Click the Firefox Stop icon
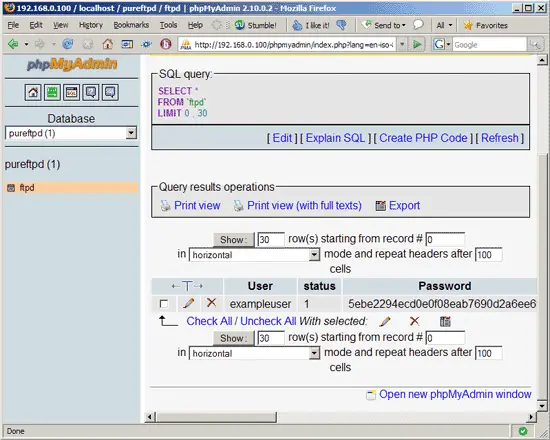The image size is (550, 440). (x=88, y=44)
